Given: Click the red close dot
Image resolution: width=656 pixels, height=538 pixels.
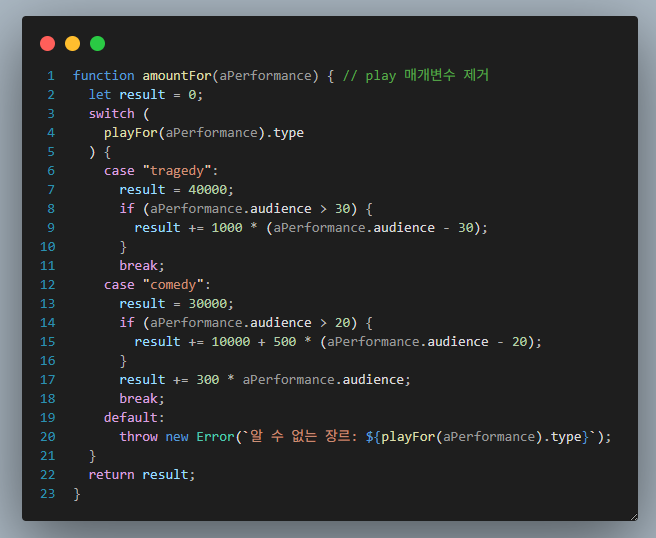Looking at the screenshot, I should 47,44.
